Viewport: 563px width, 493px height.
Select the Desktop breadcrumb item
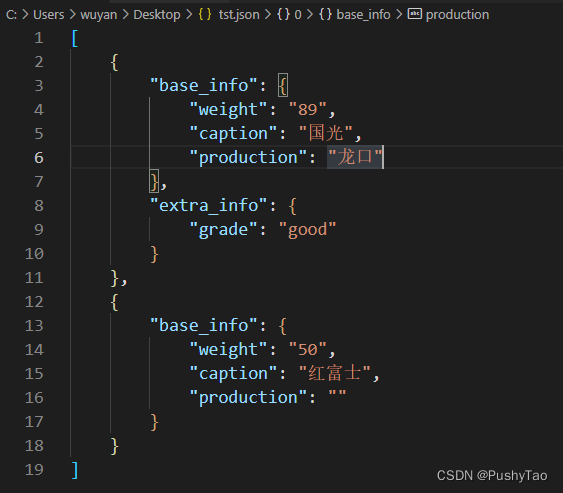157,15
